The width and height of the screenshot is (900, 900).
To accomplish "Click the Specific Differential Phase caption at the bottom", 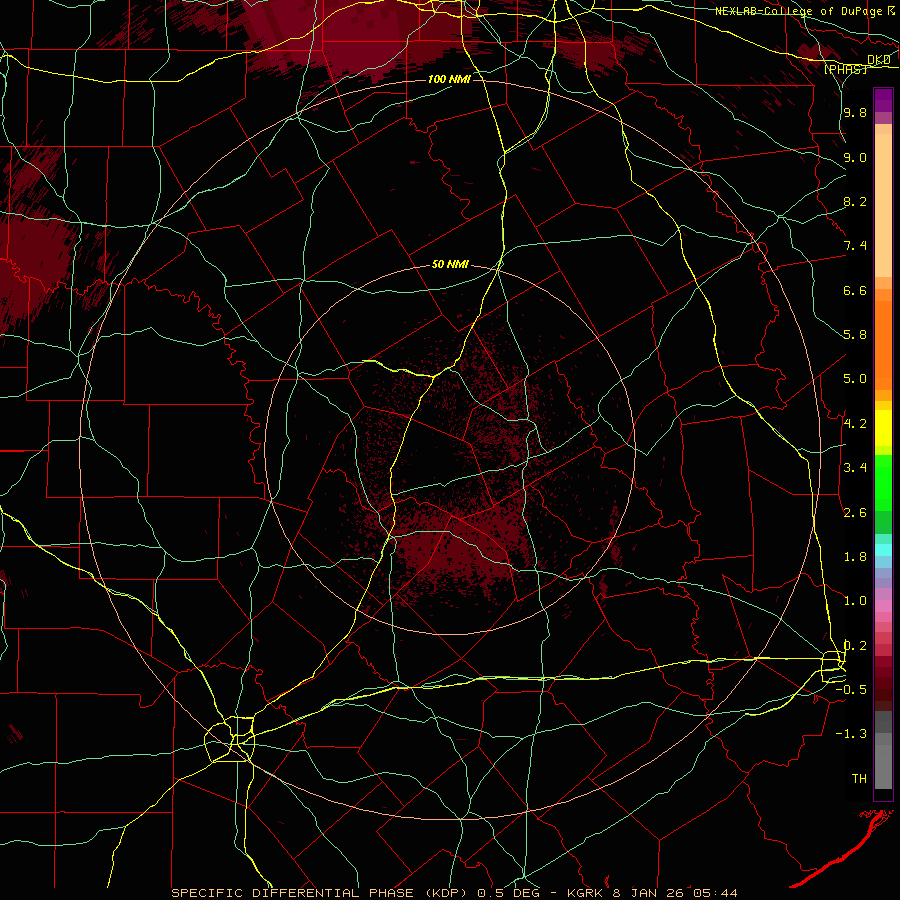I will pos(454,893).
